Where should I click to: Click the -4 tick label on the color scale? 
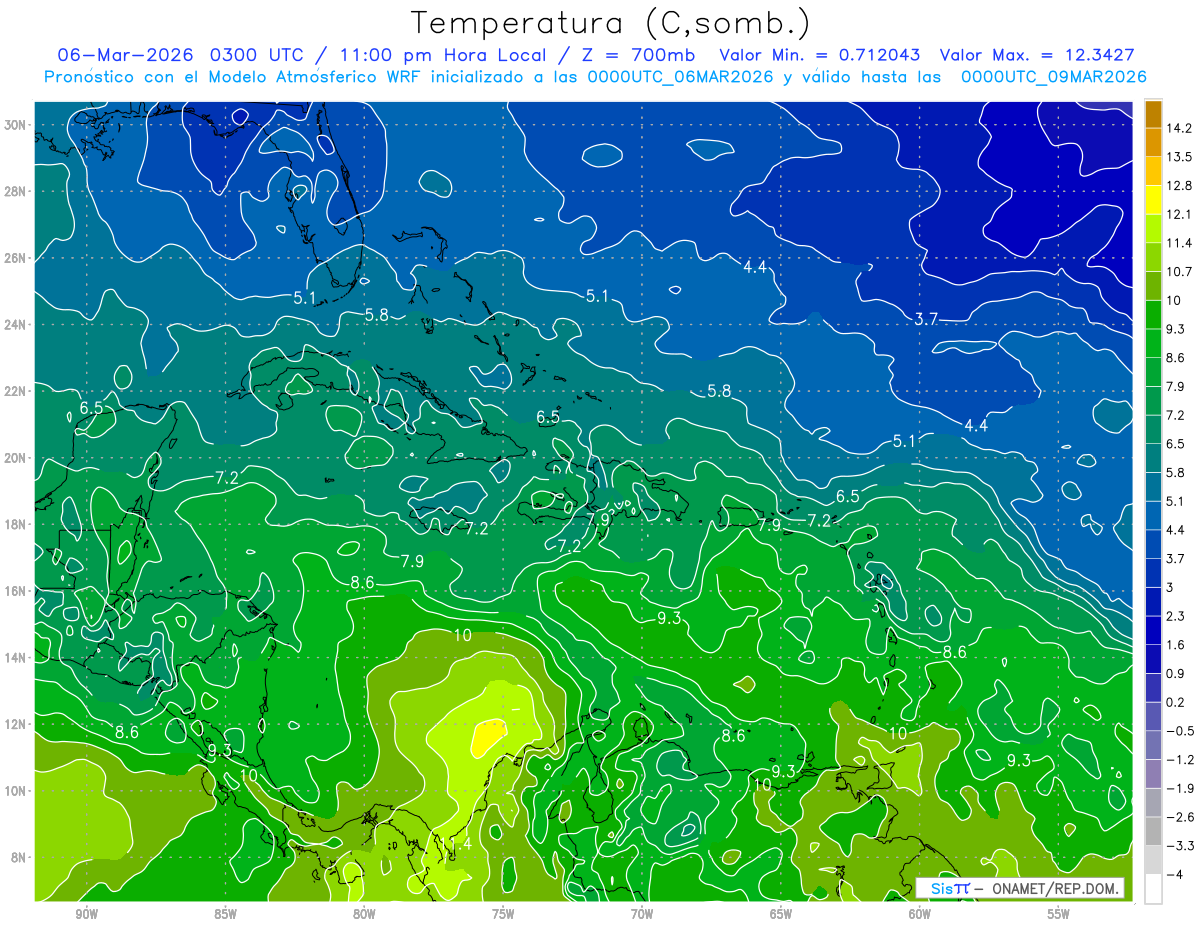pyautogui.click(x=1175, y=874)
